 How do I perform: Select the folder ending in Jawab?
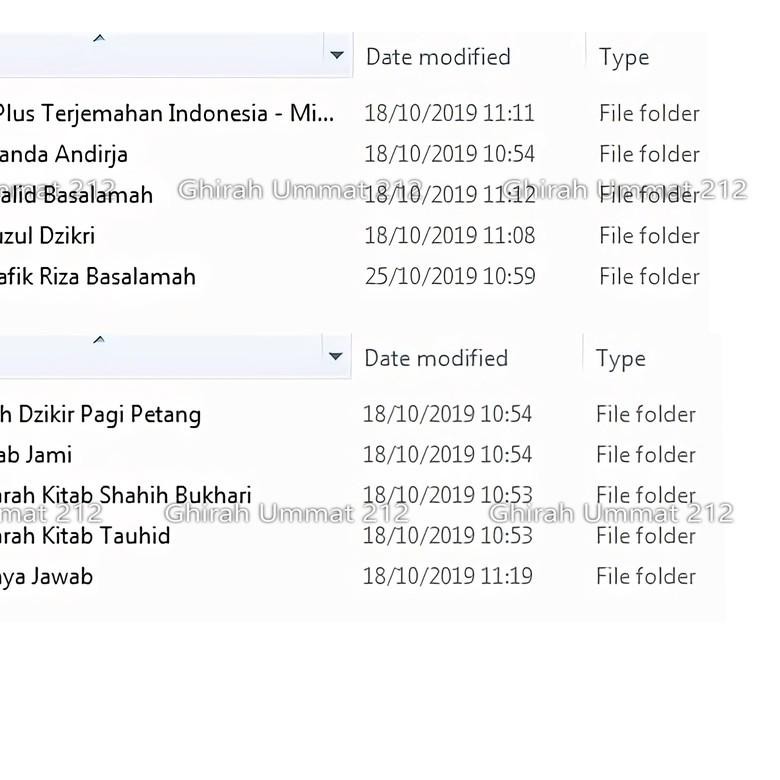pos(46,576)
